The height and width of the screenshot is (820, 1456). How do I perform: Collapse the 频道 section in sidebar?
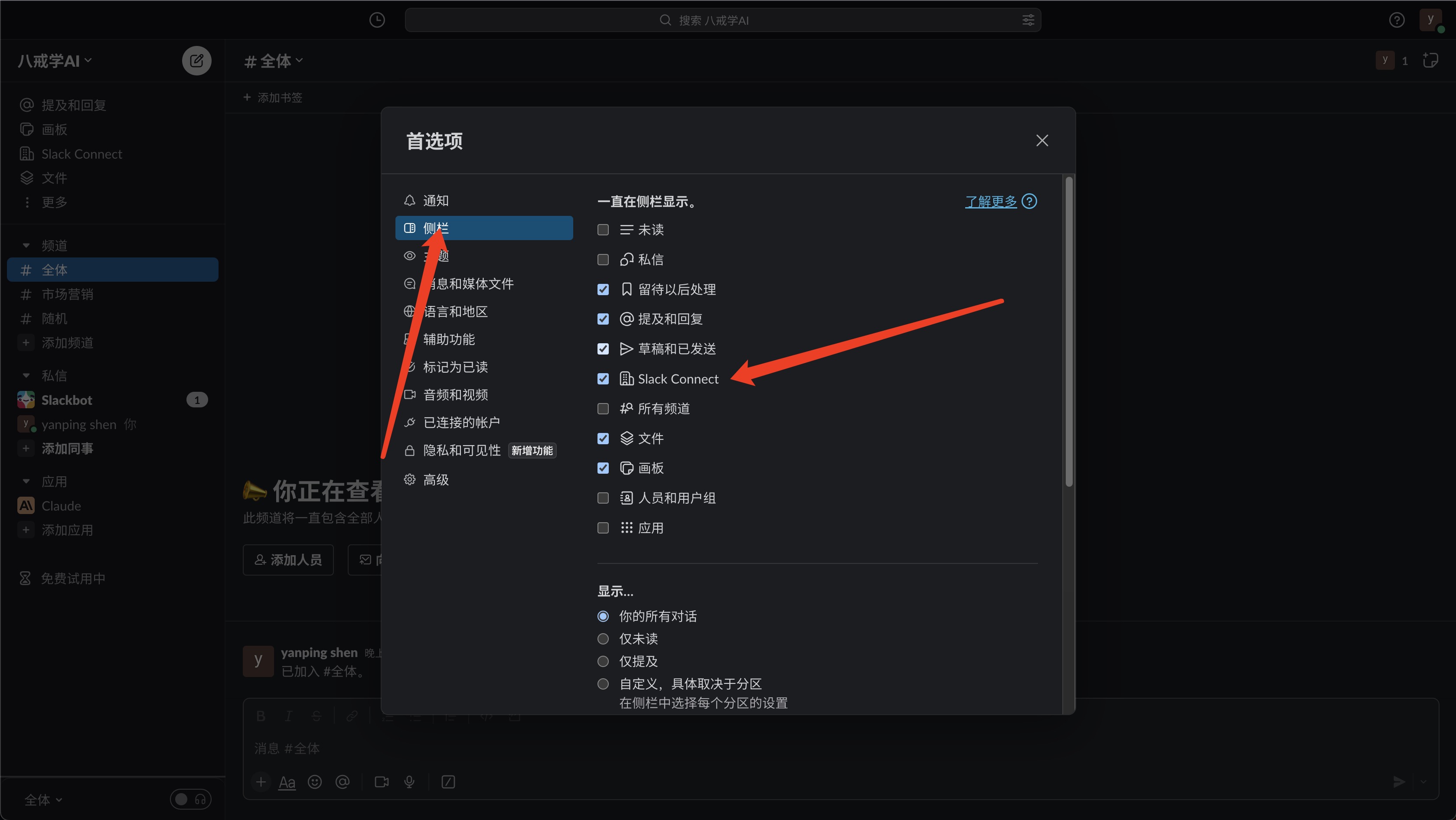point(26,245)
